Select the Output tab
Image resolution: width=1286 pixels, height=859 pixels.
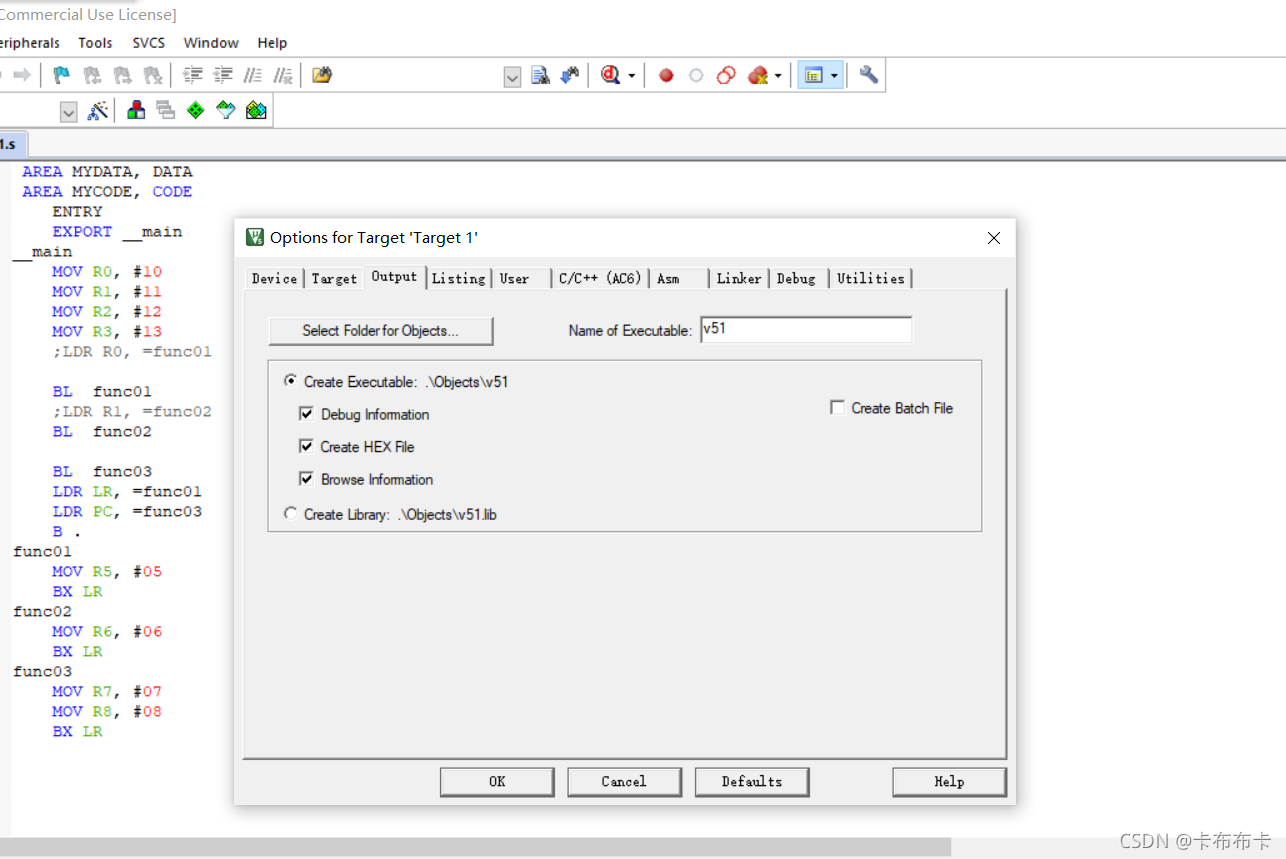pyautogui.click(x=394, y=276)
